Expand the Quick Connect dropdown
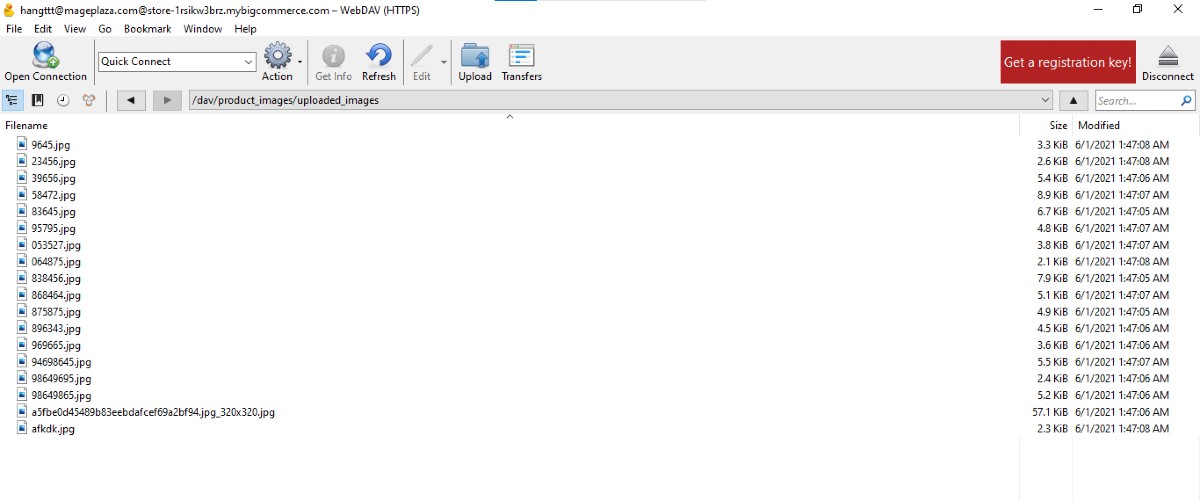The width and height of the screenshot is (1200, 501). [248, 62]
